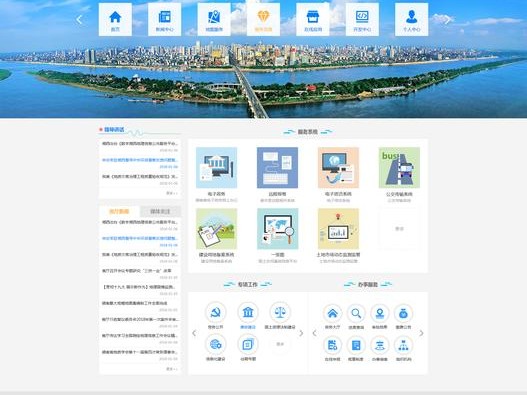Switch to the gray inactive news tab
Viewport: 527px width, 395px height.
pyautogui.click(x=160, y=211)
